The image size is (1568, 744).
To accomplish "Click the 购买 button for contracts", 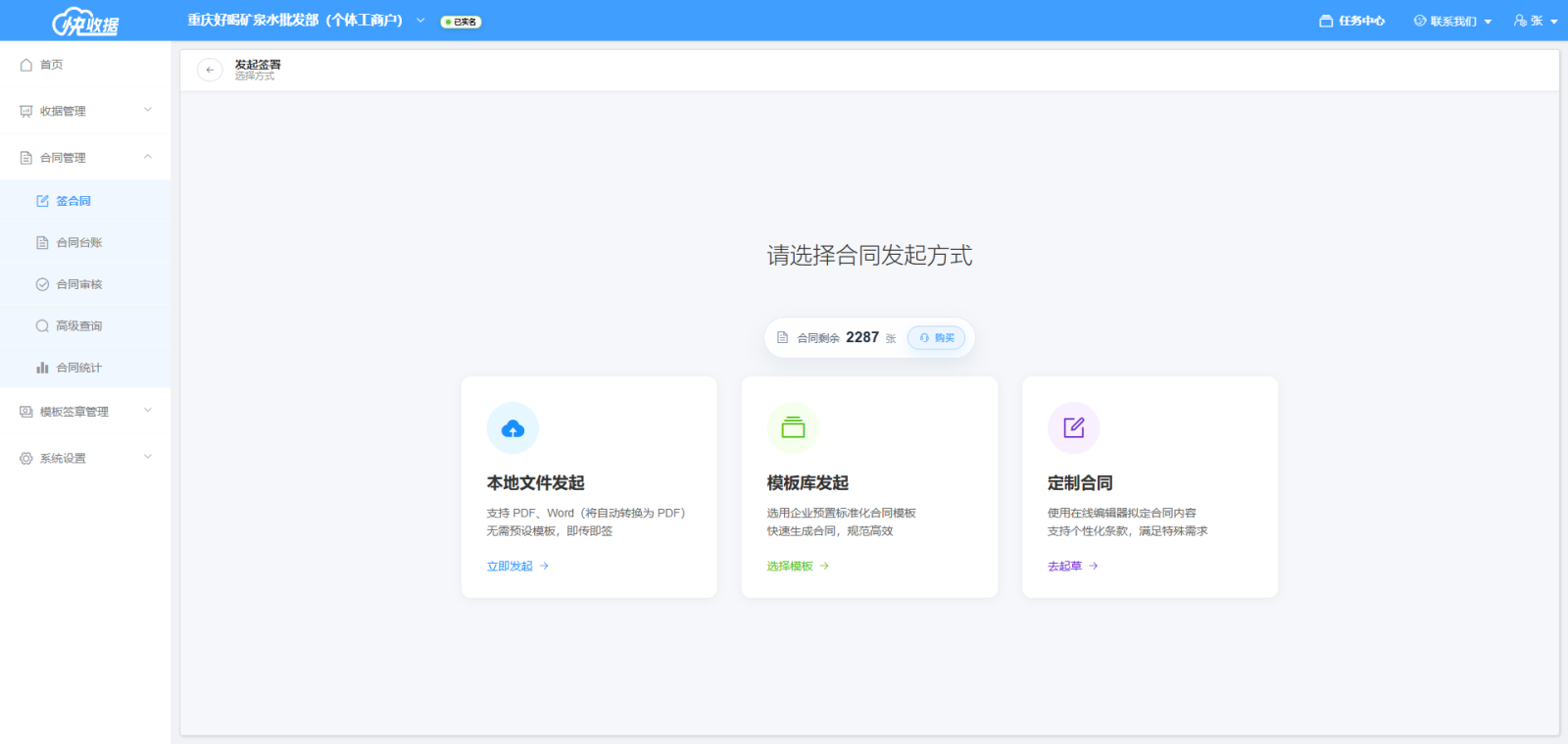I will [937, 338].
